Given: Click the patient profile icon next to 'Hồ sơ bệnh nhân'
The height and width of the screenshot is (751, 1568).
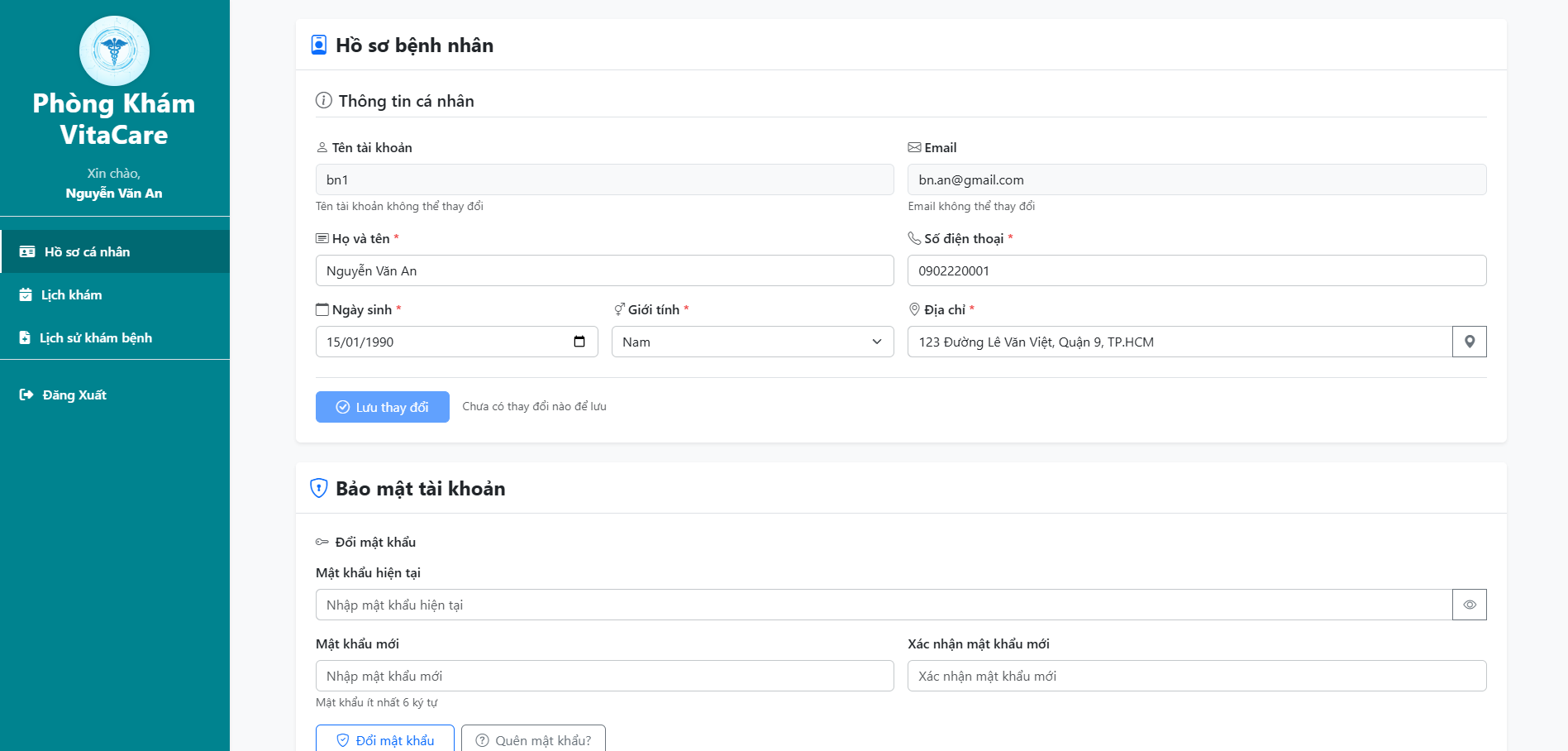Looking at the screenshot, I should click(319, 45).
